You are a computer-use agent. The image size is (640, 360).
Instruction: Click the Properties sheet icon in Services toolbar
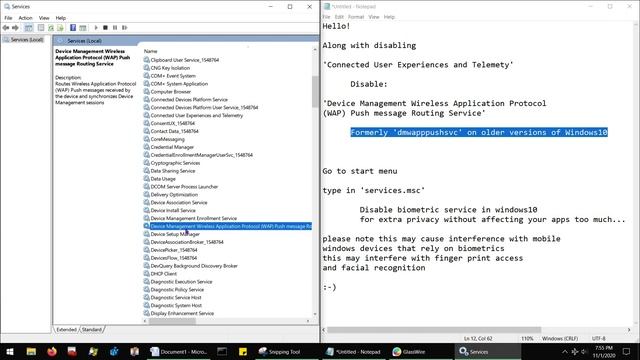click(41, 28)
